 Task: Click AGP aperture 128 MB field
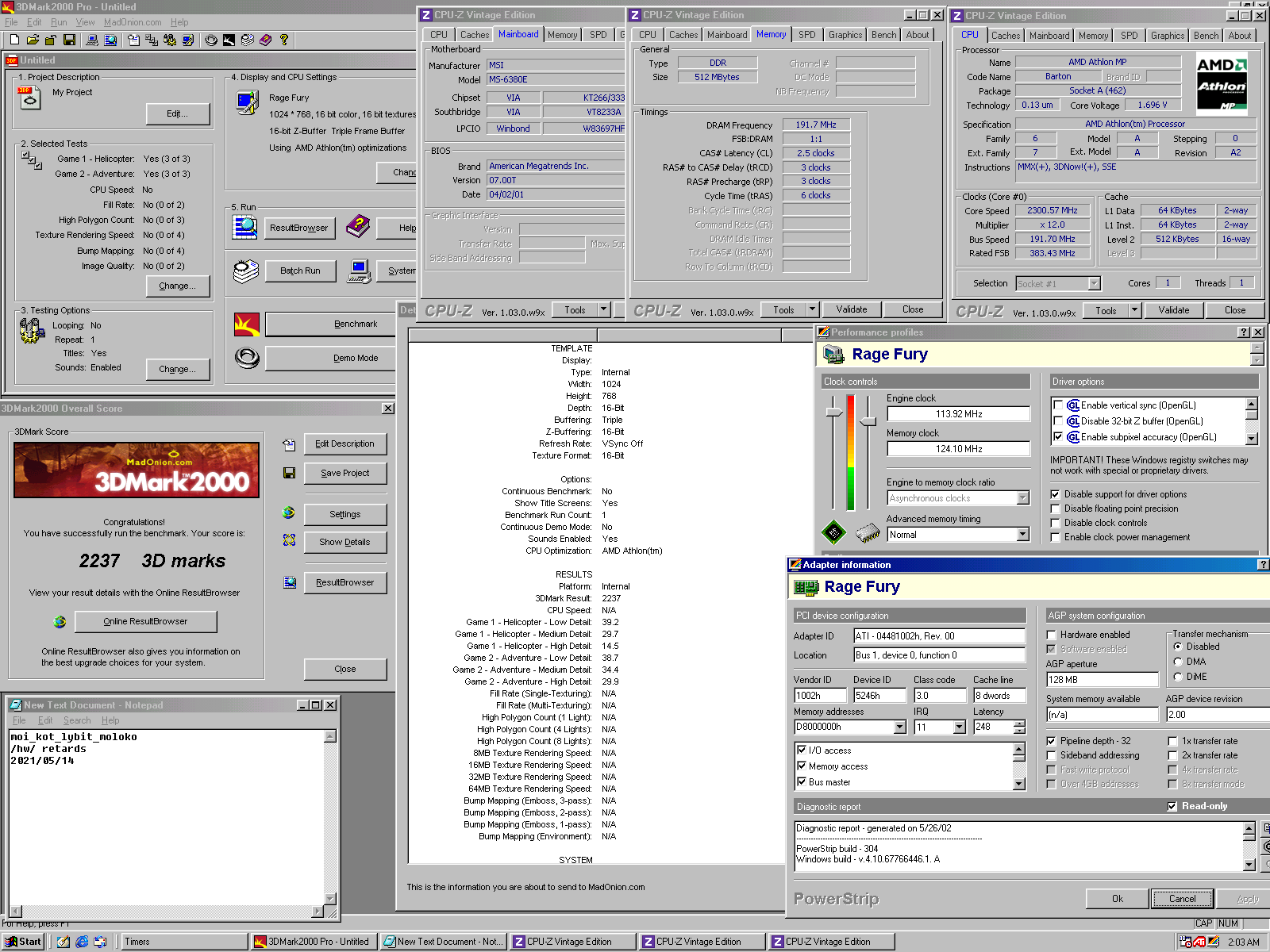[x=1103, y=680]
